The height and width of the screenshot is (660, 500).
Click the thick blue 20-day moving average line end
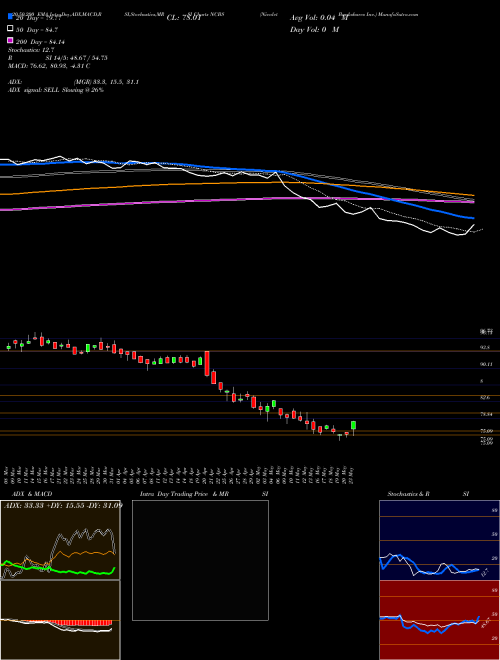click(471, 218)
